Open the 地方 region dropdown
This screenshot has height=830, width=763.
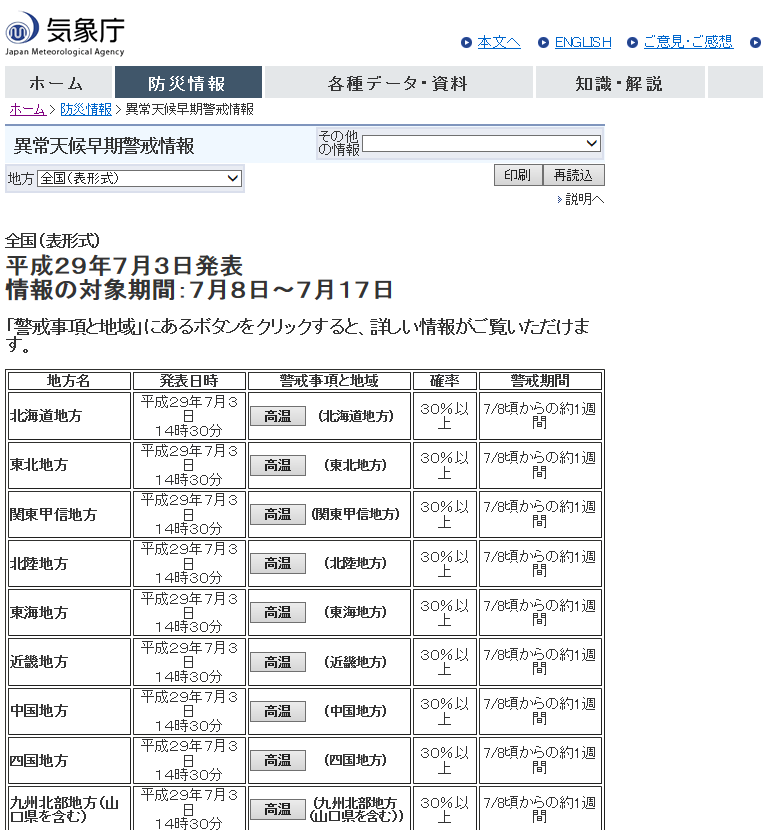(139, 178)
